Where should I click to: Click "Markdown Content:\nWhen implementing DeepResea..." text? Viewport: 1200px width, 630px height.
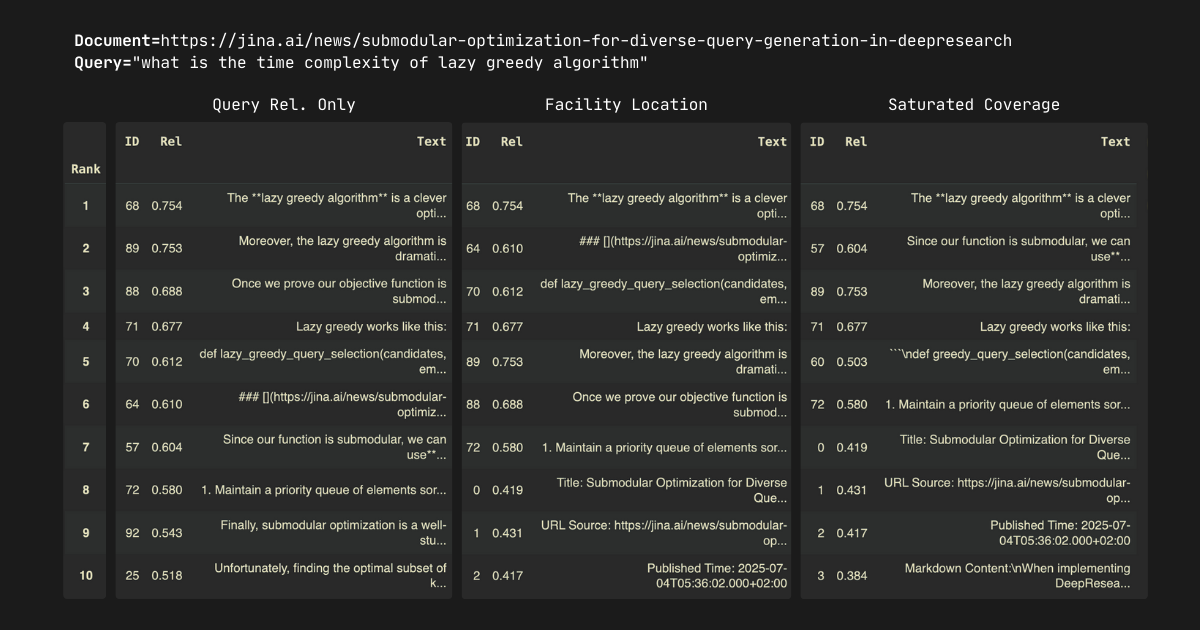coord(1018,575)
